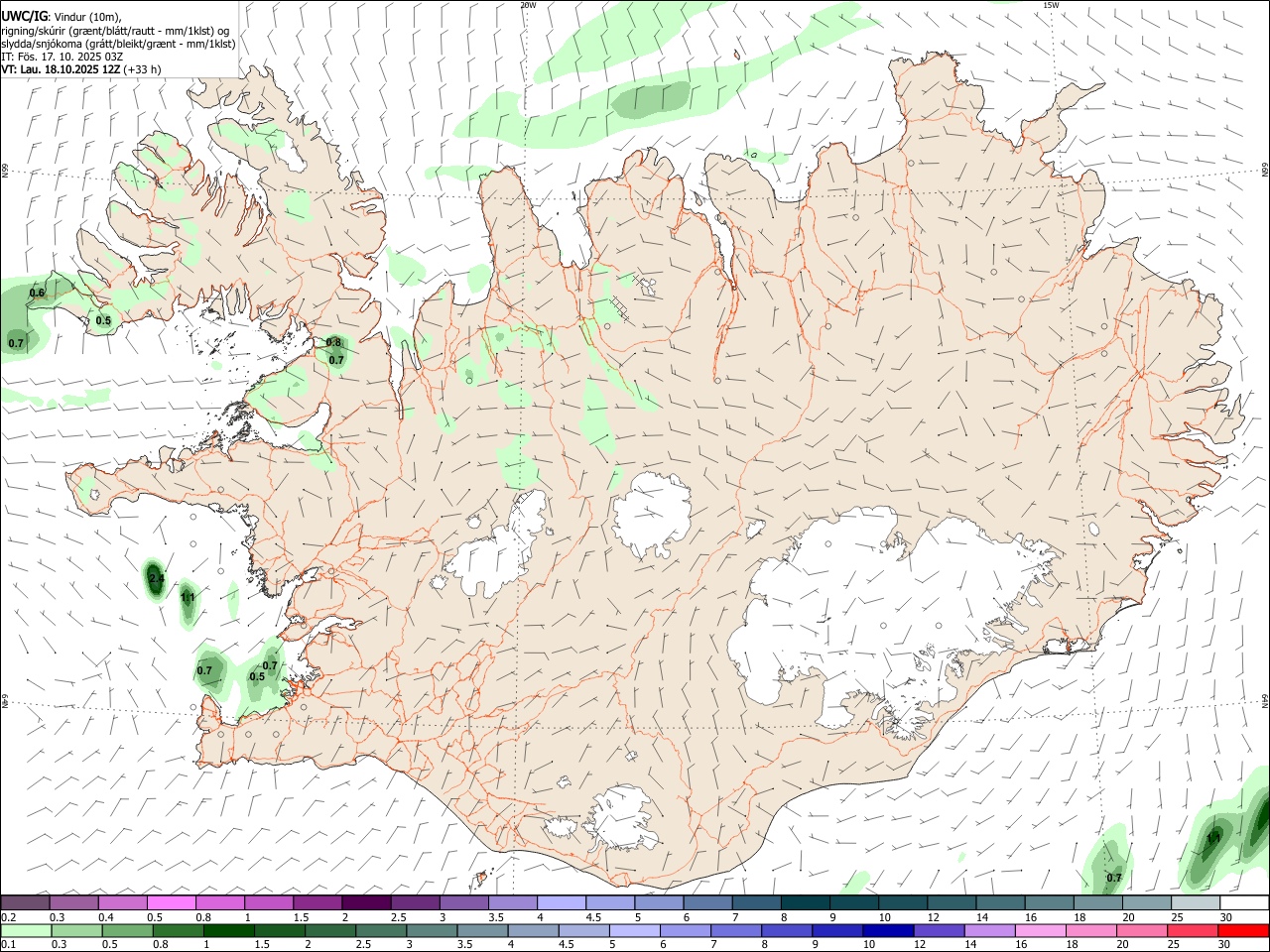This screenshot has height=952, width=1270.
Task: Click the 0.7 value in the bottom-right sea area
Action: tap(1114, 878)
